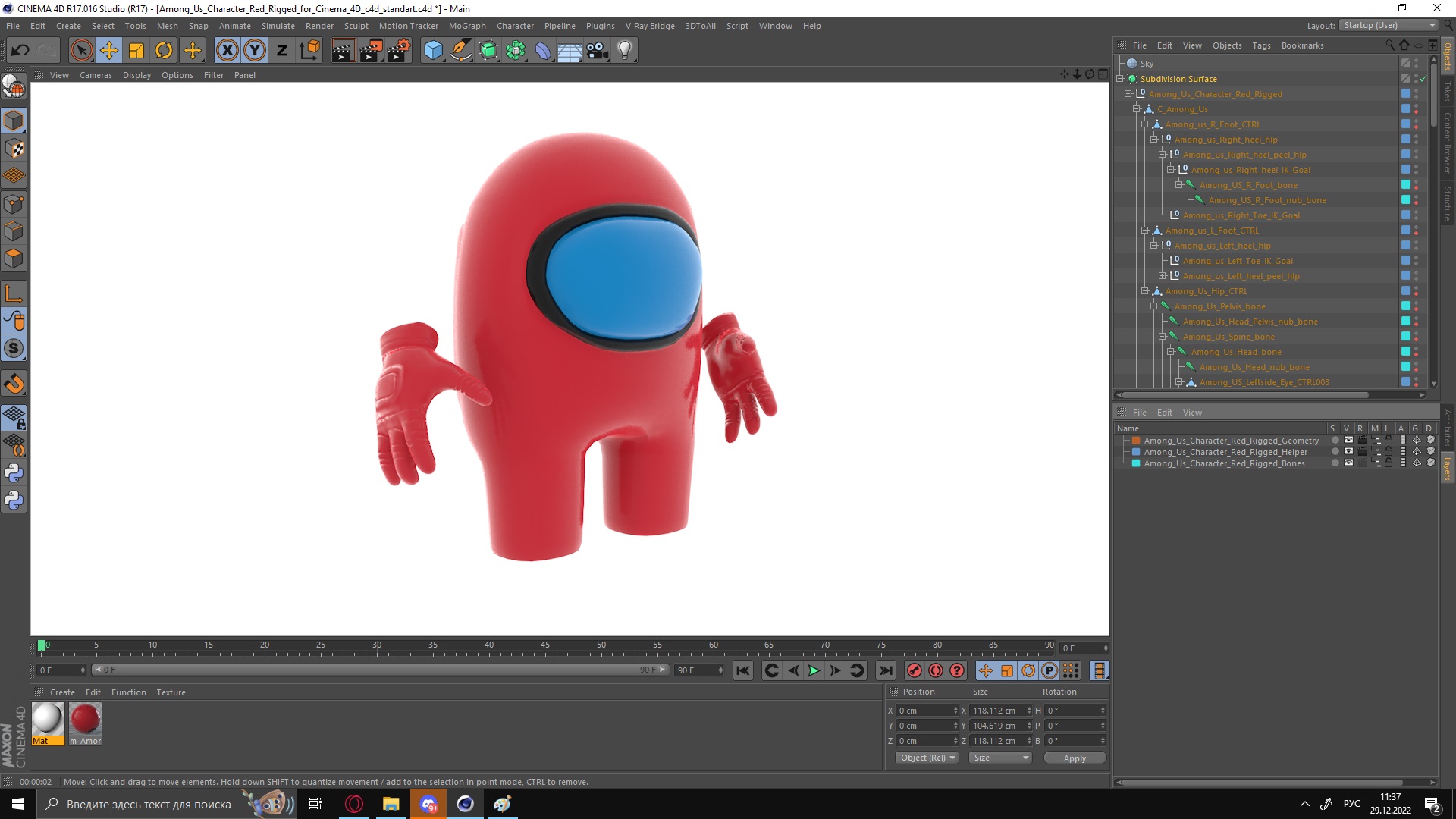Toggle Y axis lock
Image resolution: width=1456 pixels, height=819 pixels.
pos(255,51)
